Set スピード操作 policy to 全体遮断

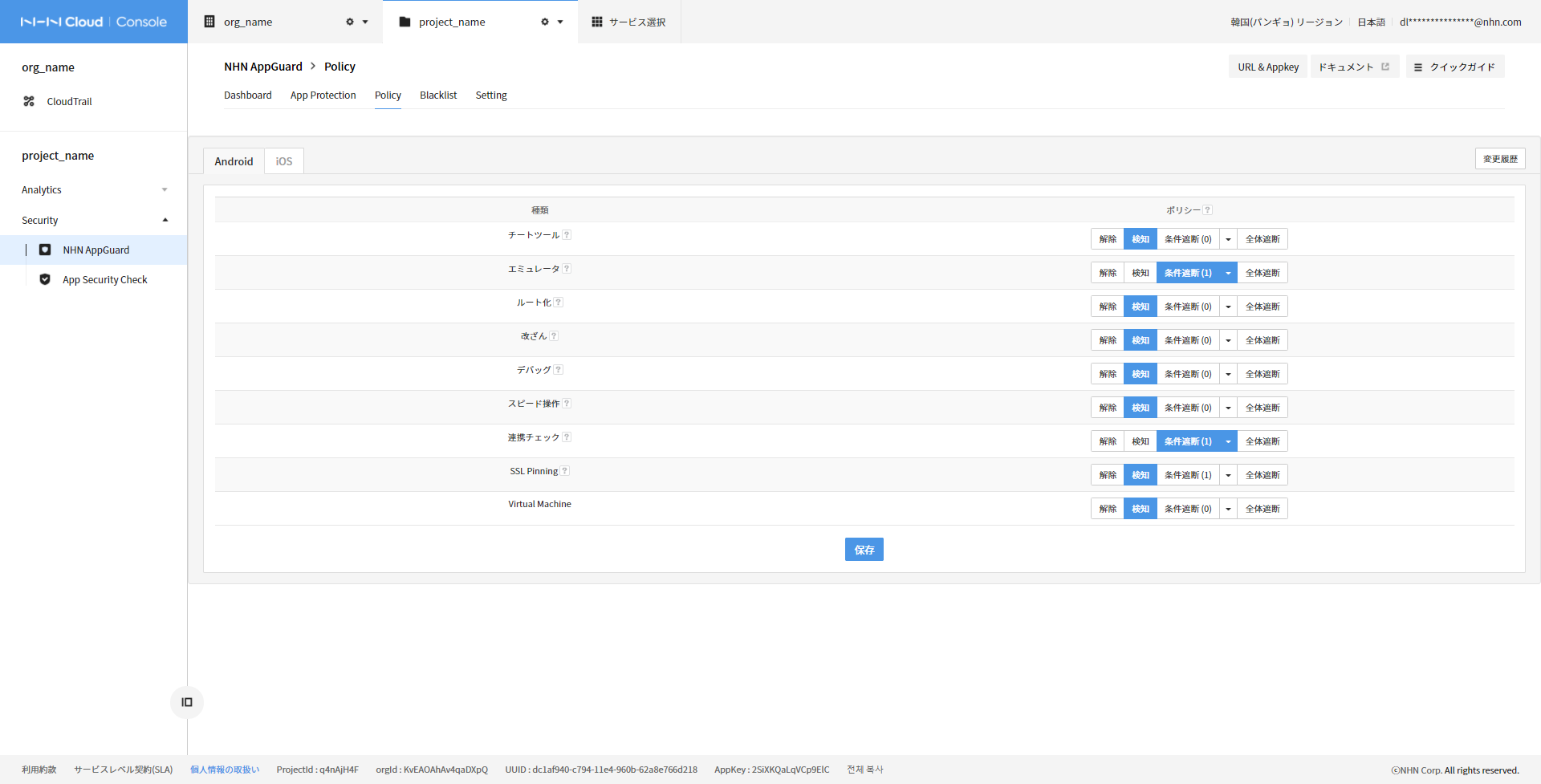tap(1262, 408)
